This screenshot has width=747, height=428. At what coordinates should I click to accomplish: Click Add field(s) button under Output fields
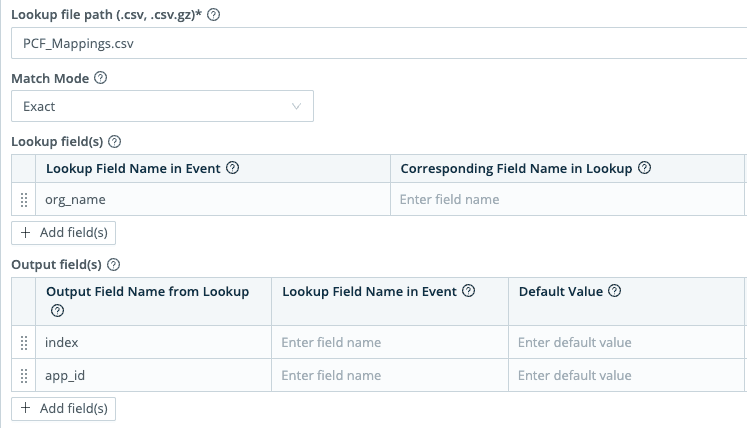click(x=63, y=408)
